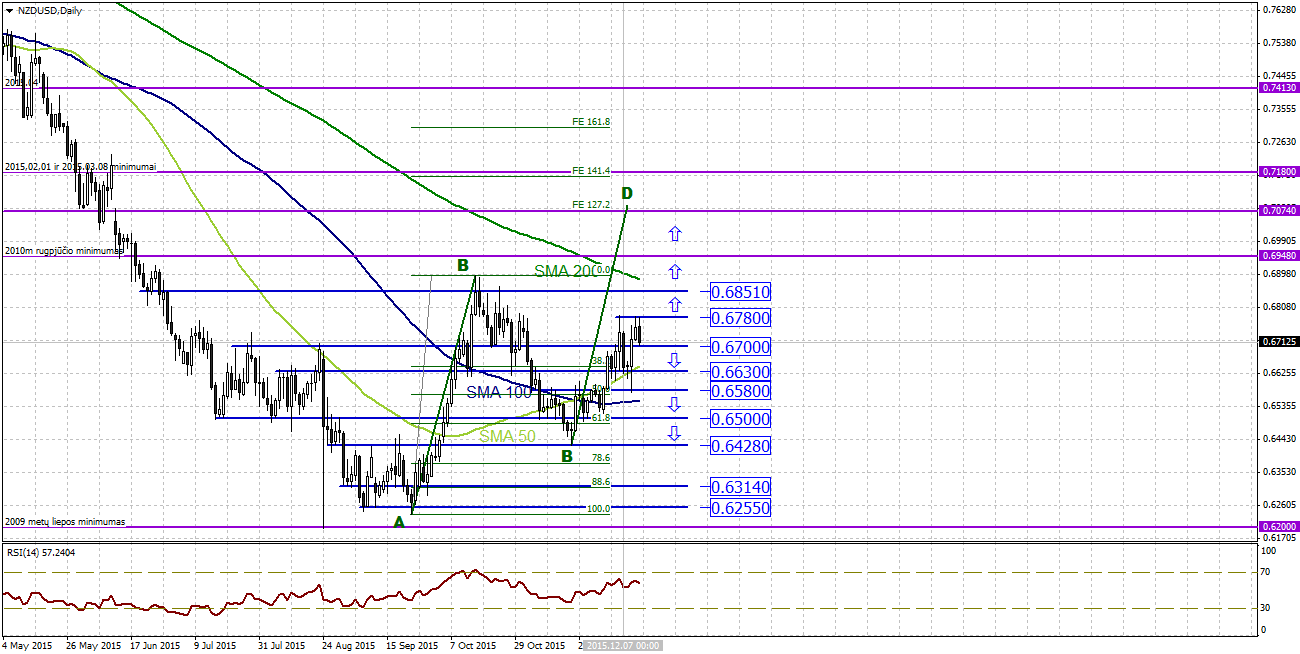The image size is (1300, 654).
Task: Click the '2009 metų liepos minimumas' label
Action: (x=65, y=522)
